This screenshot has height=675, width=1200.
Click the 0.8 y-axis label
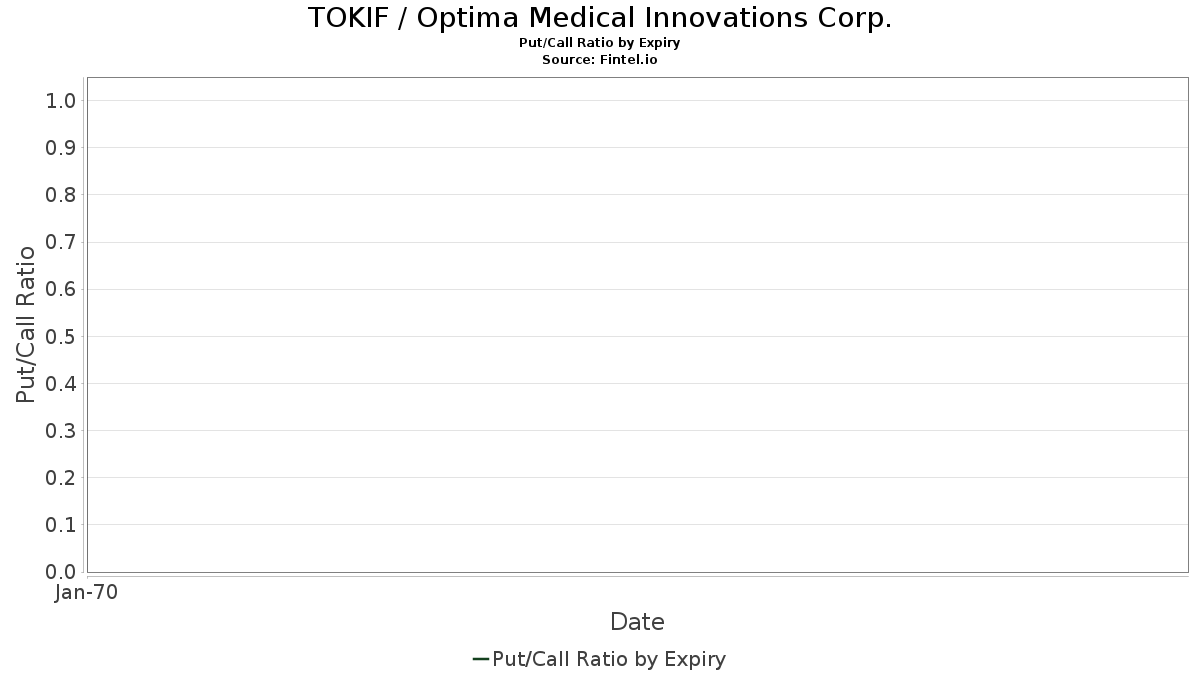pos(61,195)
